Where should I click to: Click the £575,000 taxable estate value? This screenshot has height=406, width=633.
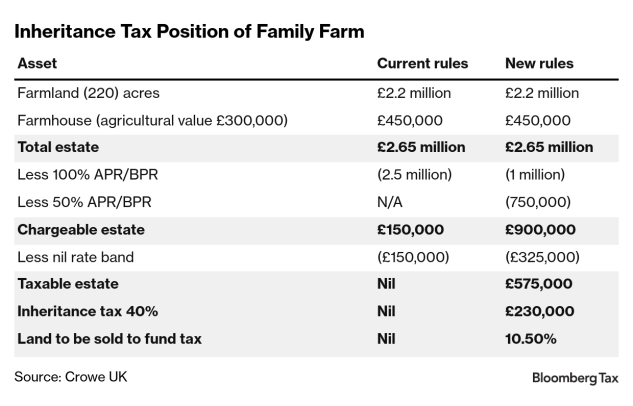[x=540, y=284]
